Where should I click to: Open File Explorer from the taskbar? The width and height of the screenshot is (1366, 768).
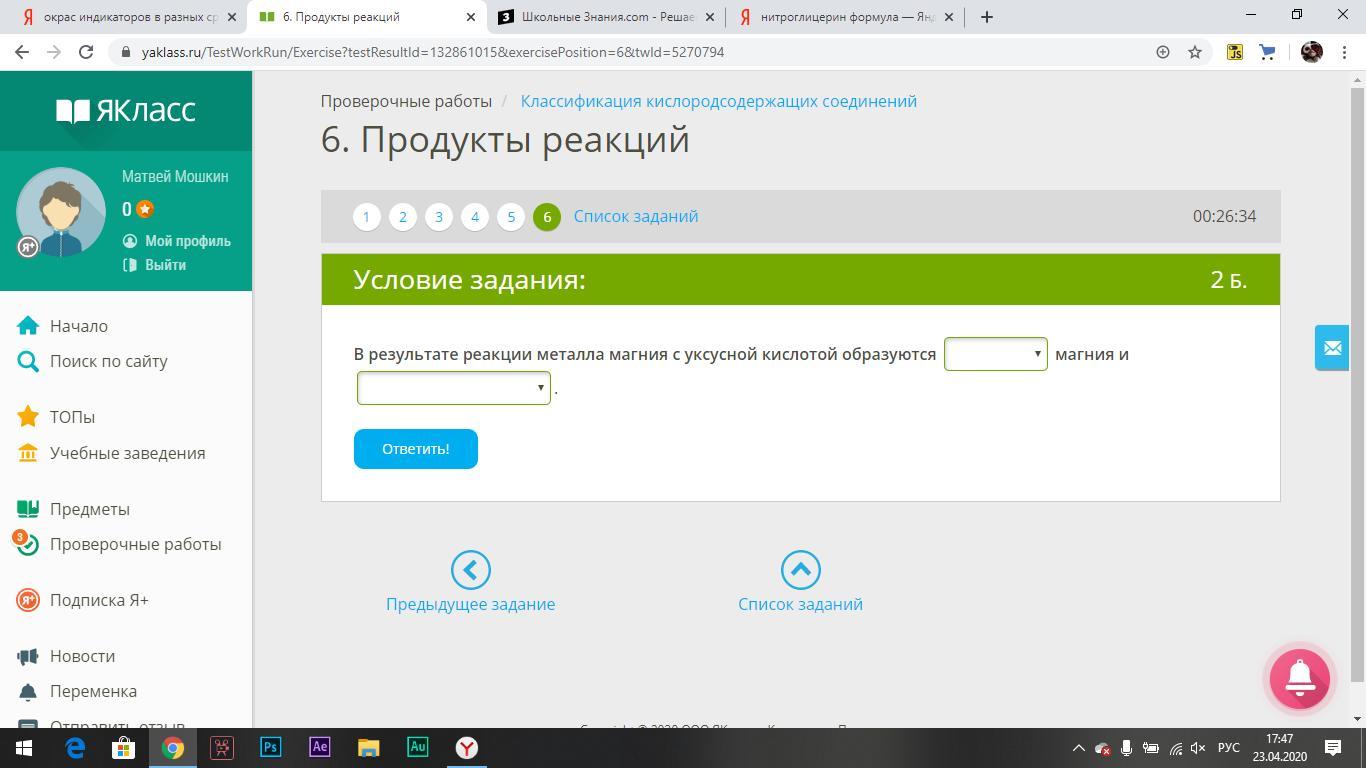click(368, 748)
